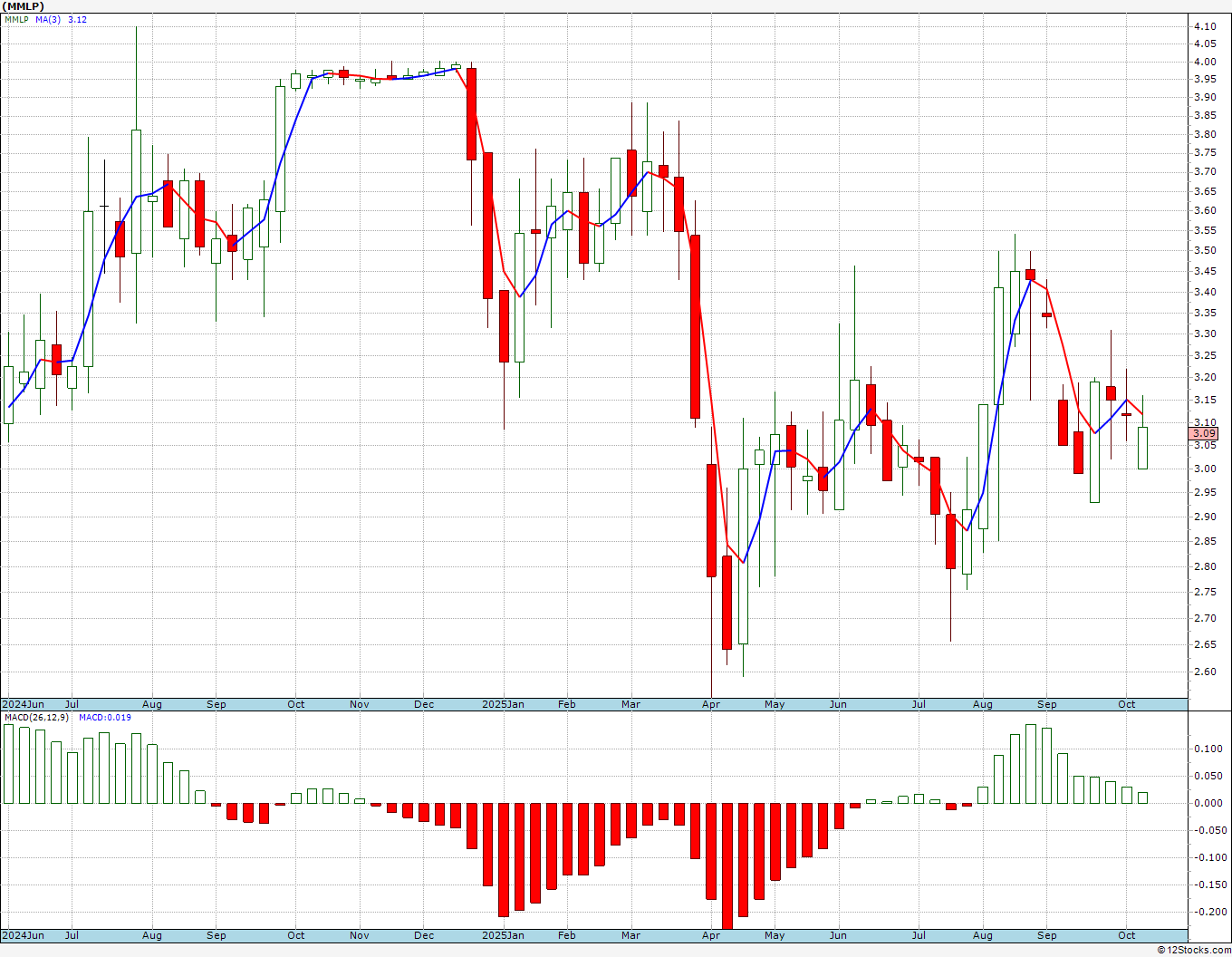The height and width of the screenshot is (957, 1232).
Task: Click the 0.050 MACD axis label
Action: tap(1208, 776)
